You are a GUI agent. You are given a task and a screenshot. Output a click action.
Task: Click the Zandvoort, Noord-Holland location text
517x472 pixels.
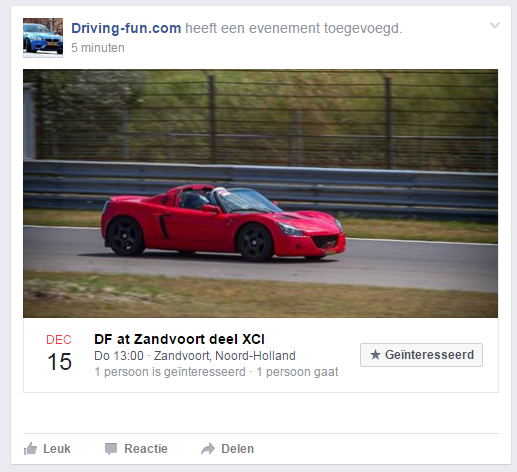[225, 356]
